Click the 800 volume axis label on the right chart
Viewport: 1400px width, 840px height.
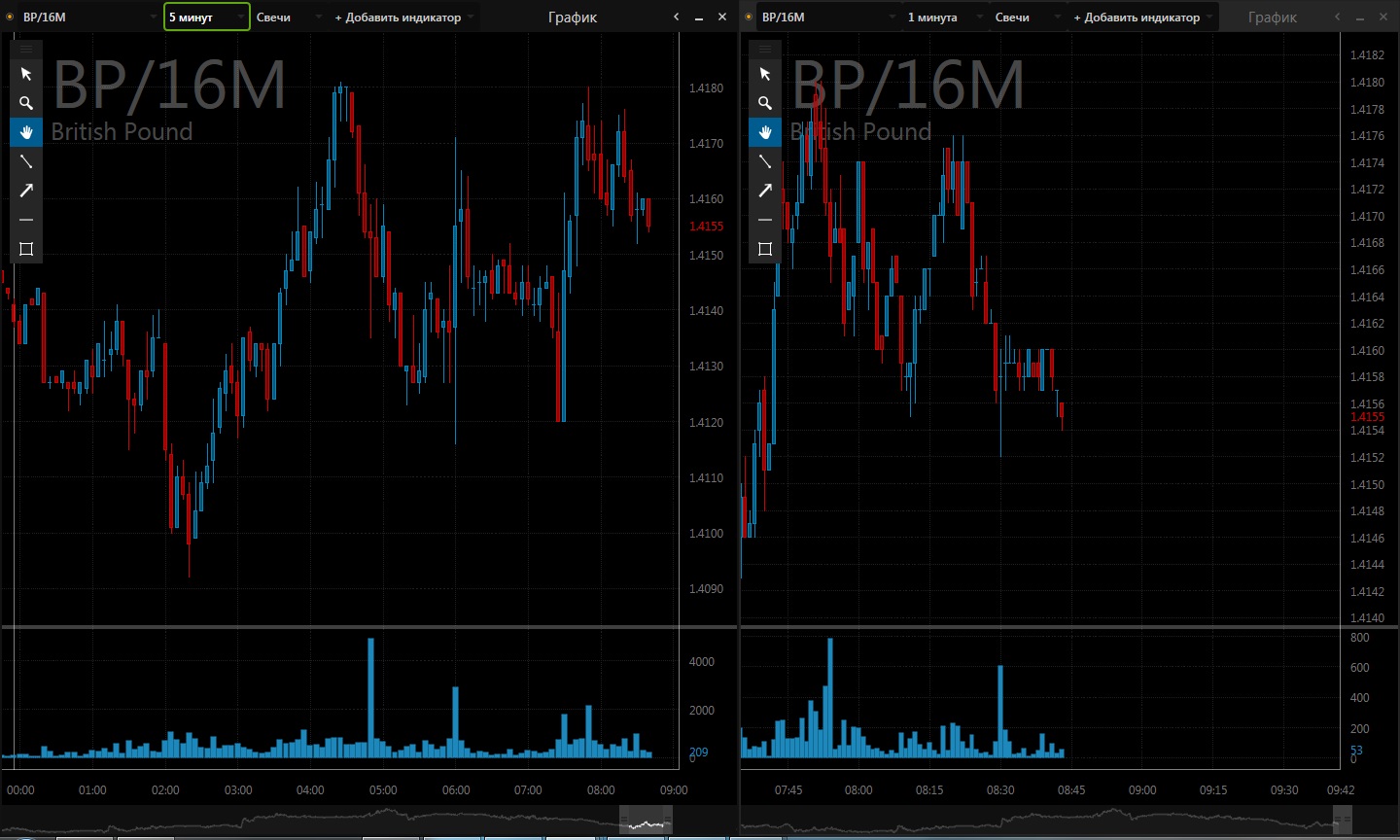point(1360,638)
